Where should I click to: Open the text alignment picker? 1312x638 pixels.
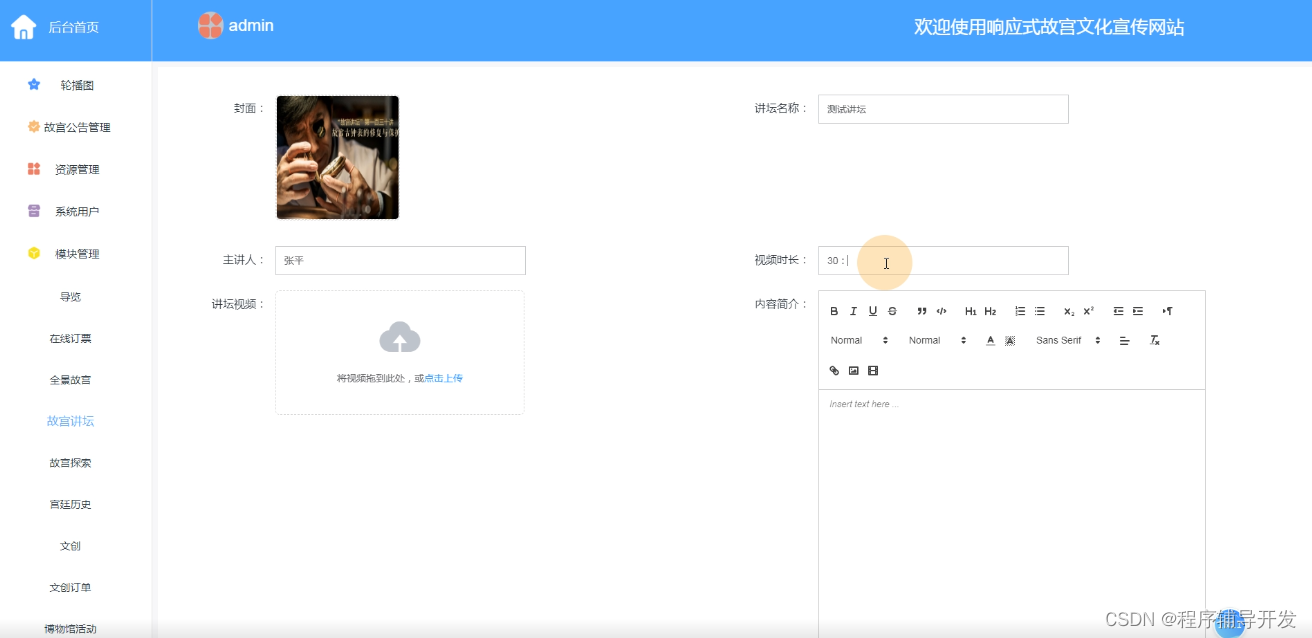pyautogui.click(x=1124, y=341)
